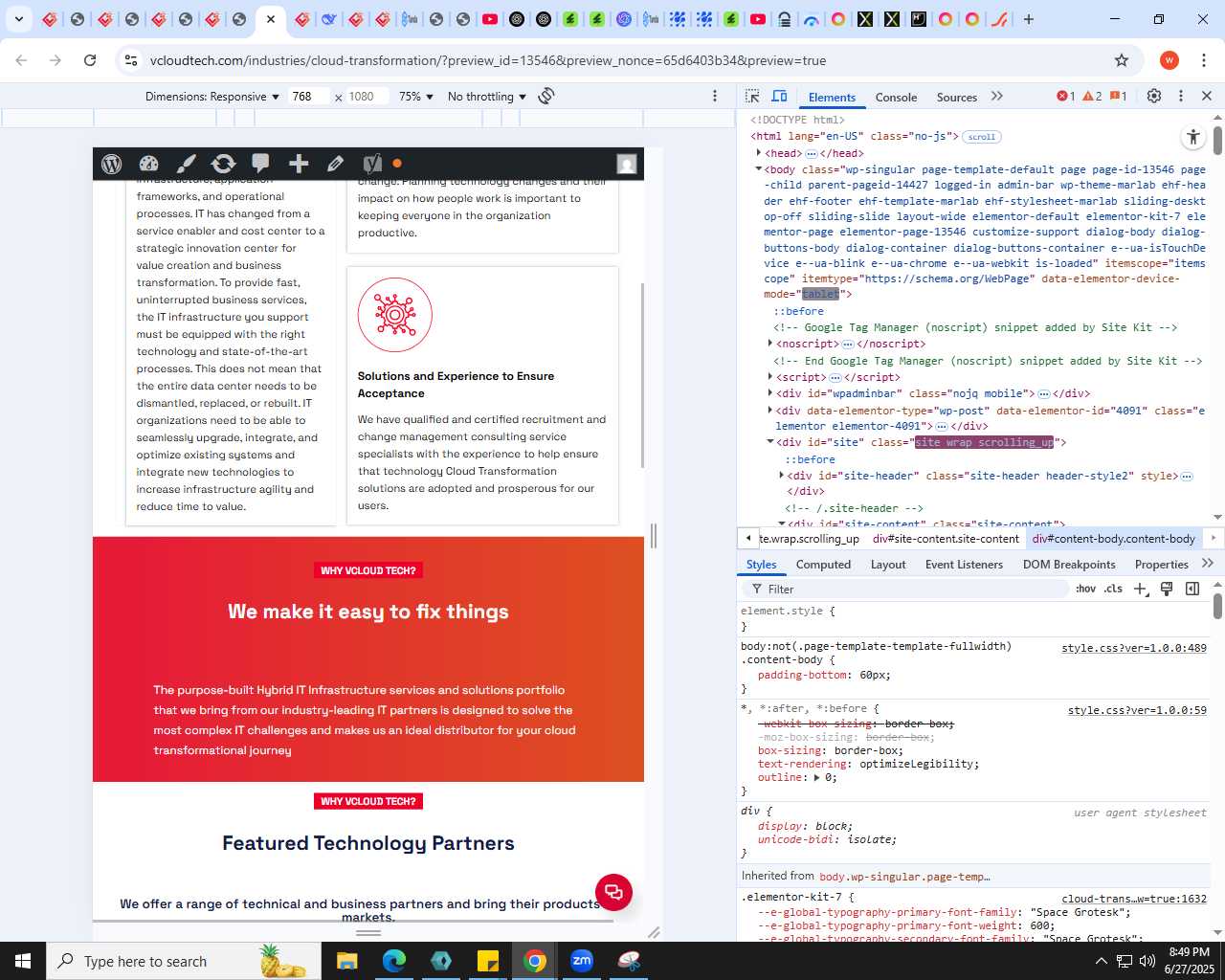
Task: Open the comments bubble in admin bar
Action: tap(260, 164)
